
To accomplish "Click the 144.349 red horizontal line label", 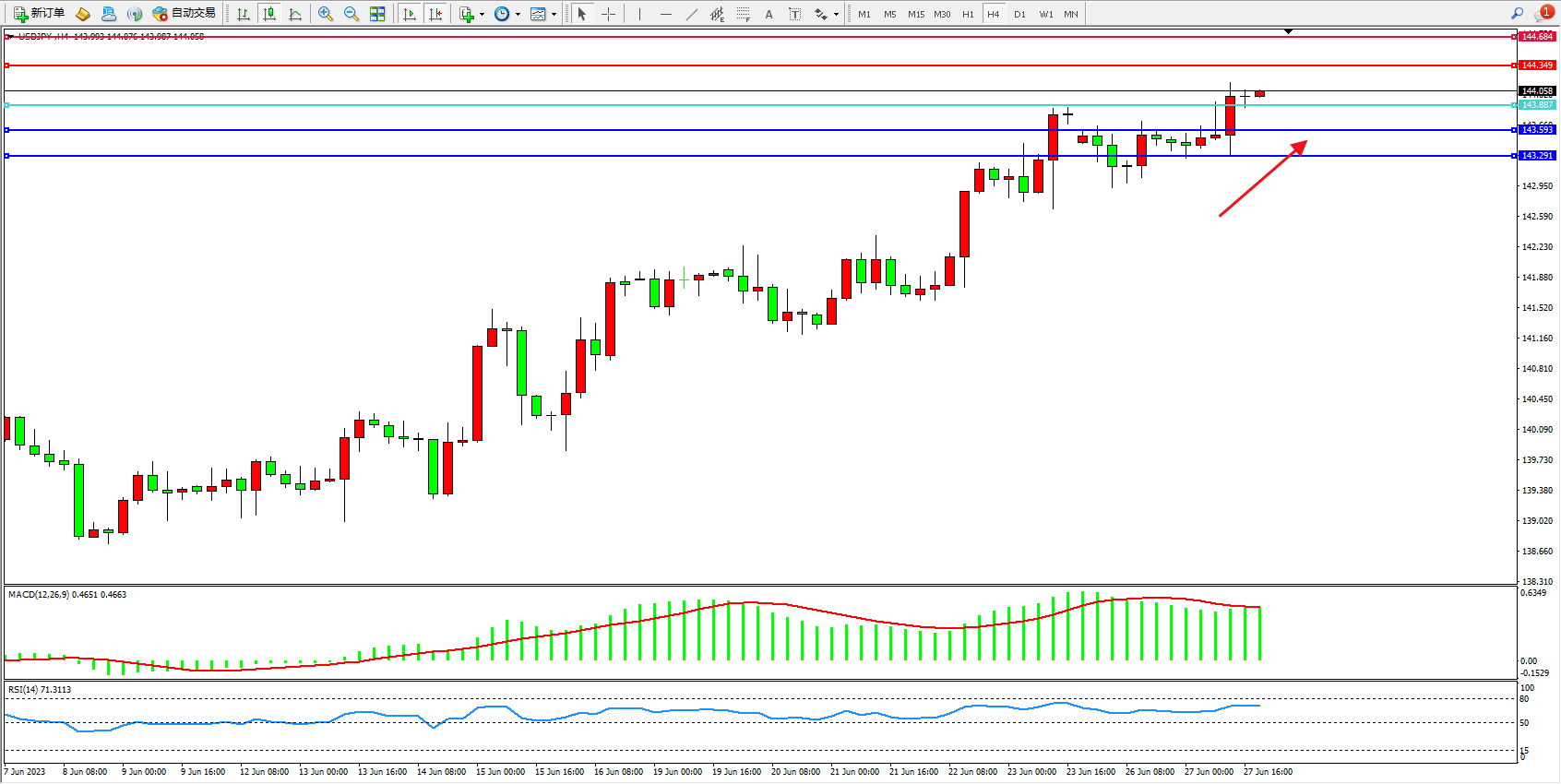I will tap(1537, 65).
